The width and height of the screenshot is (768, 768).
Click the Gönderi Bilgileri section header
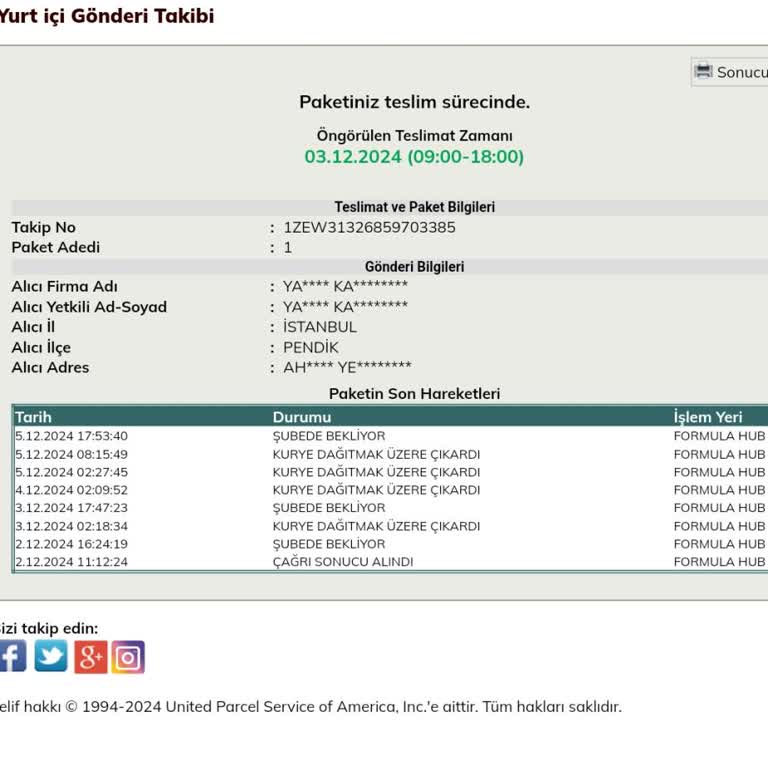coord(414,266)
